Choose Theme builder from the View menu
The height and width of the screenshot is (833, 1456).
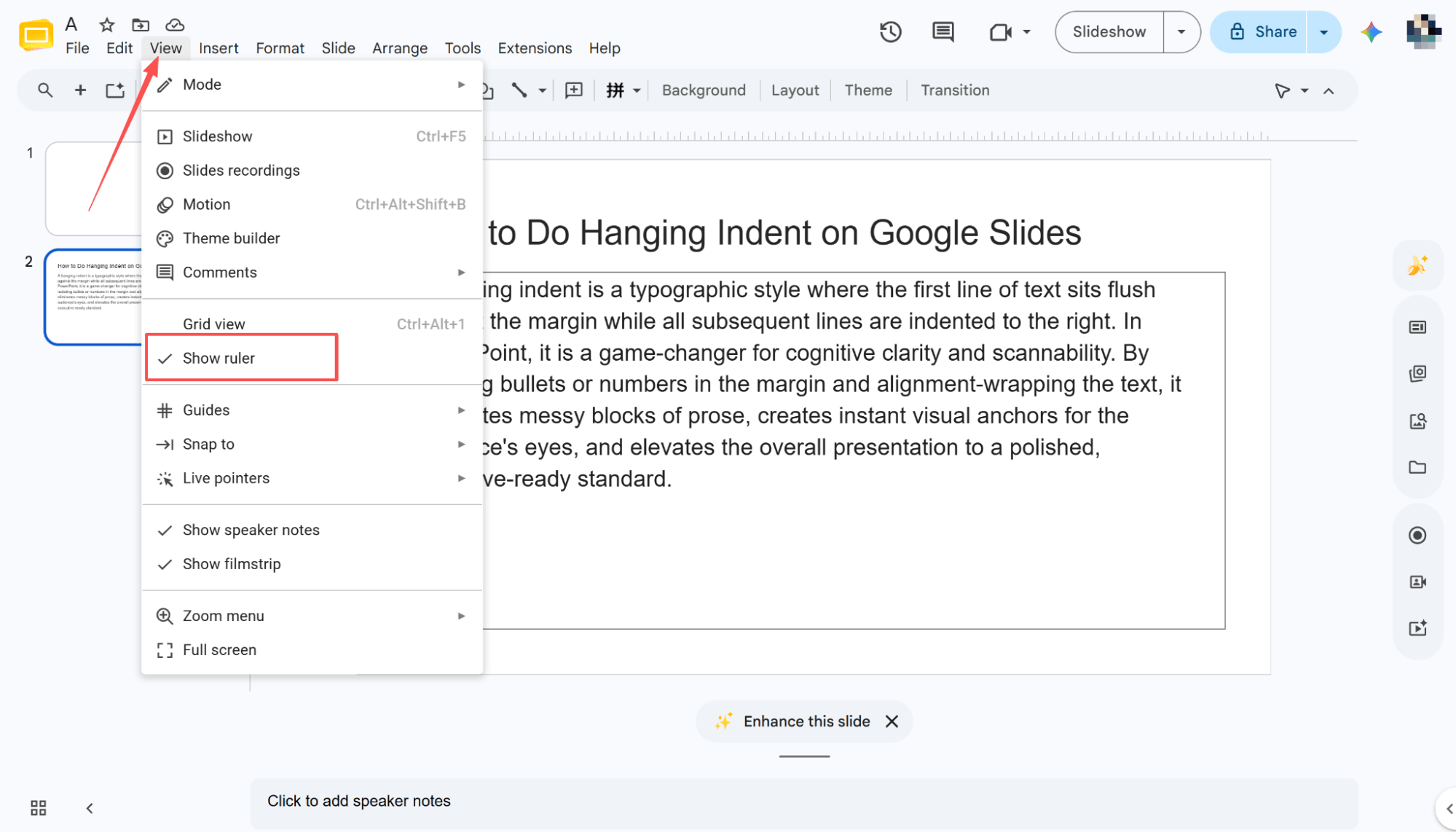312,238
